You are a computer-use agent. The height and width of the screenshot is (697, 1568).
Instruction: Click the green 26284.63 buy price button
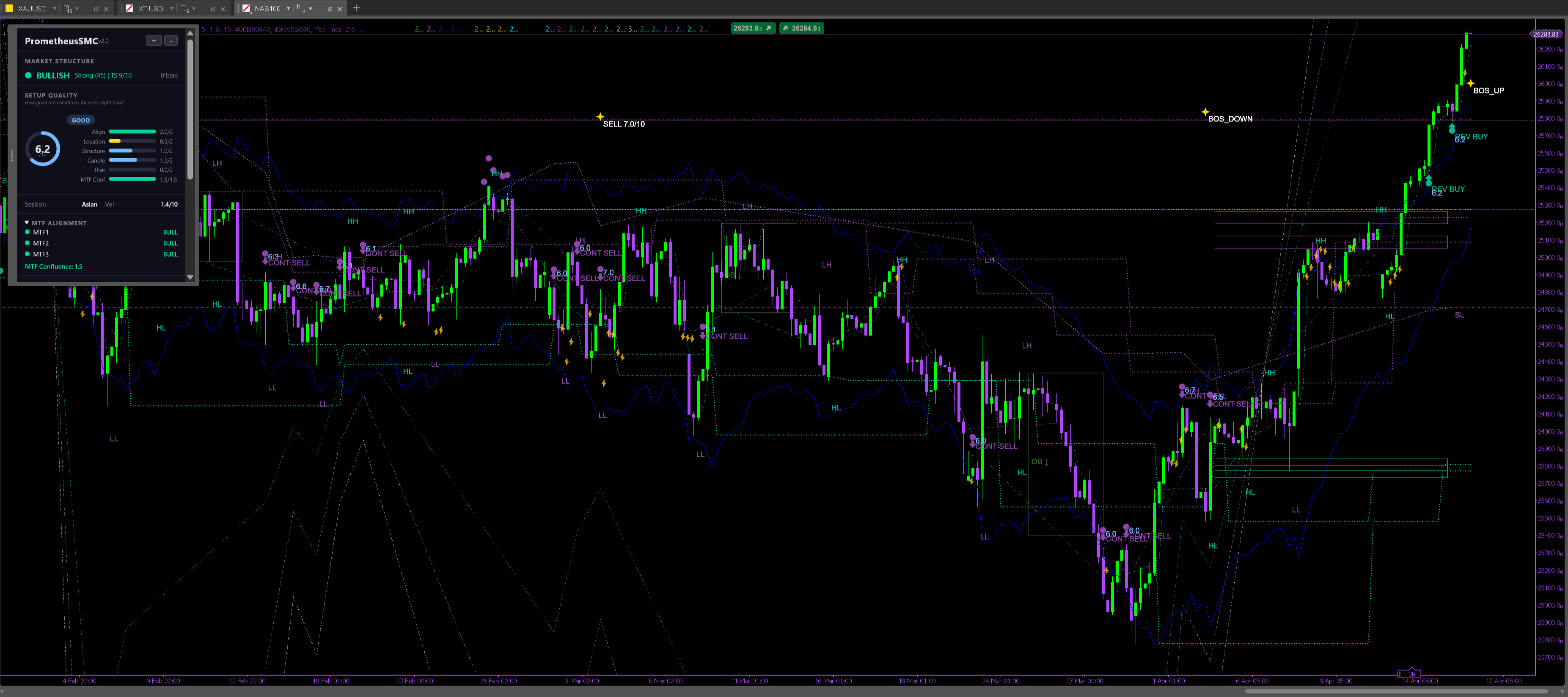[x=802, y=28]
